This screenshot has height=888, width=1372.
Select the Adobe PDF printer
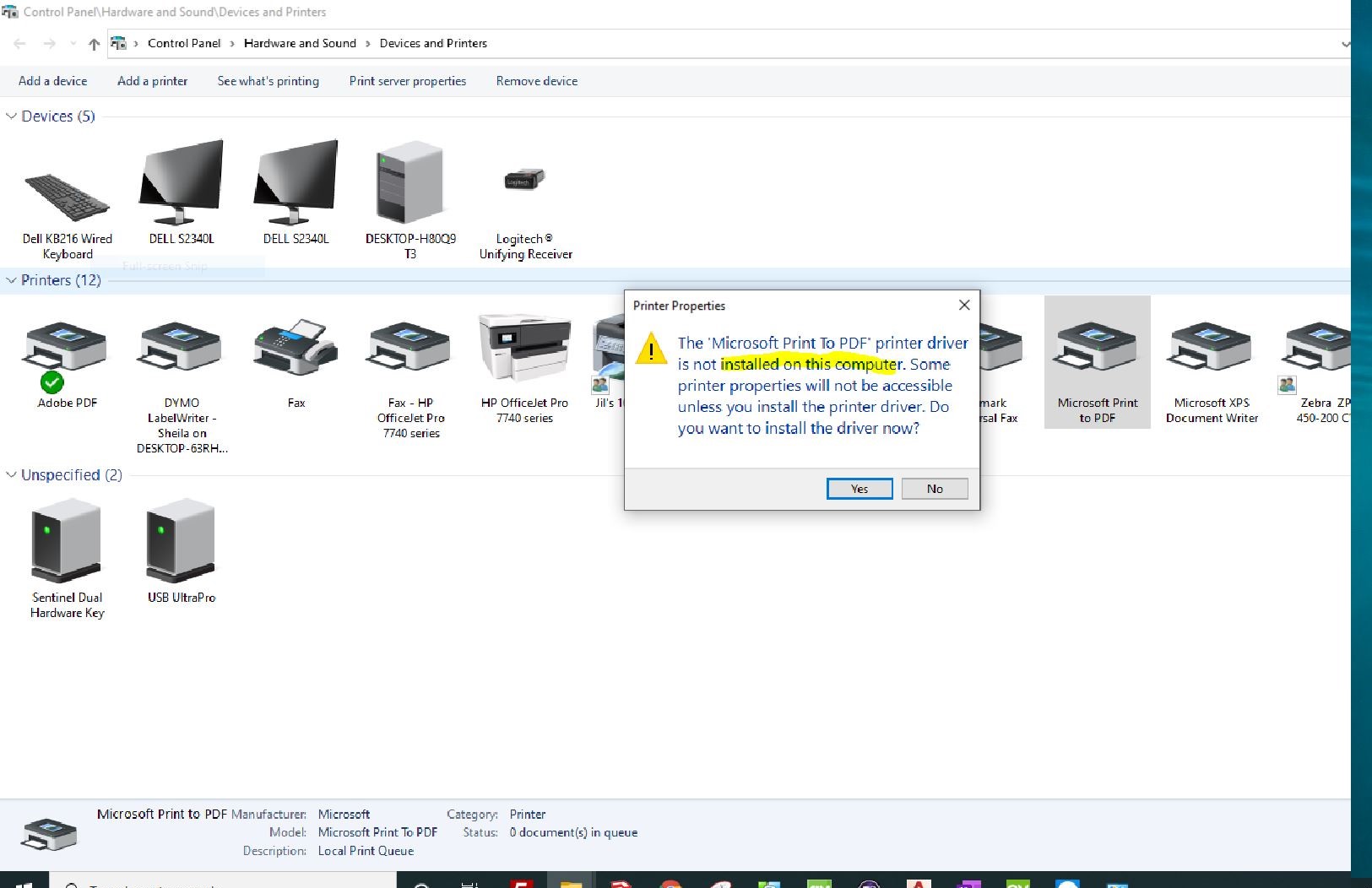click(x=67, y=363)
